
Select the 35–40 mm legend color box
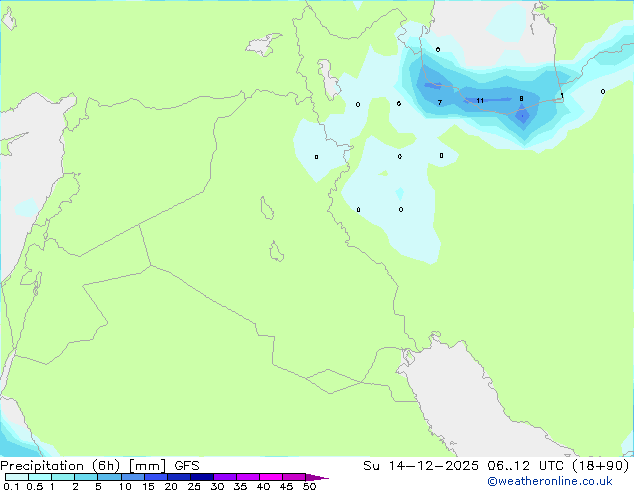[248, 477]
